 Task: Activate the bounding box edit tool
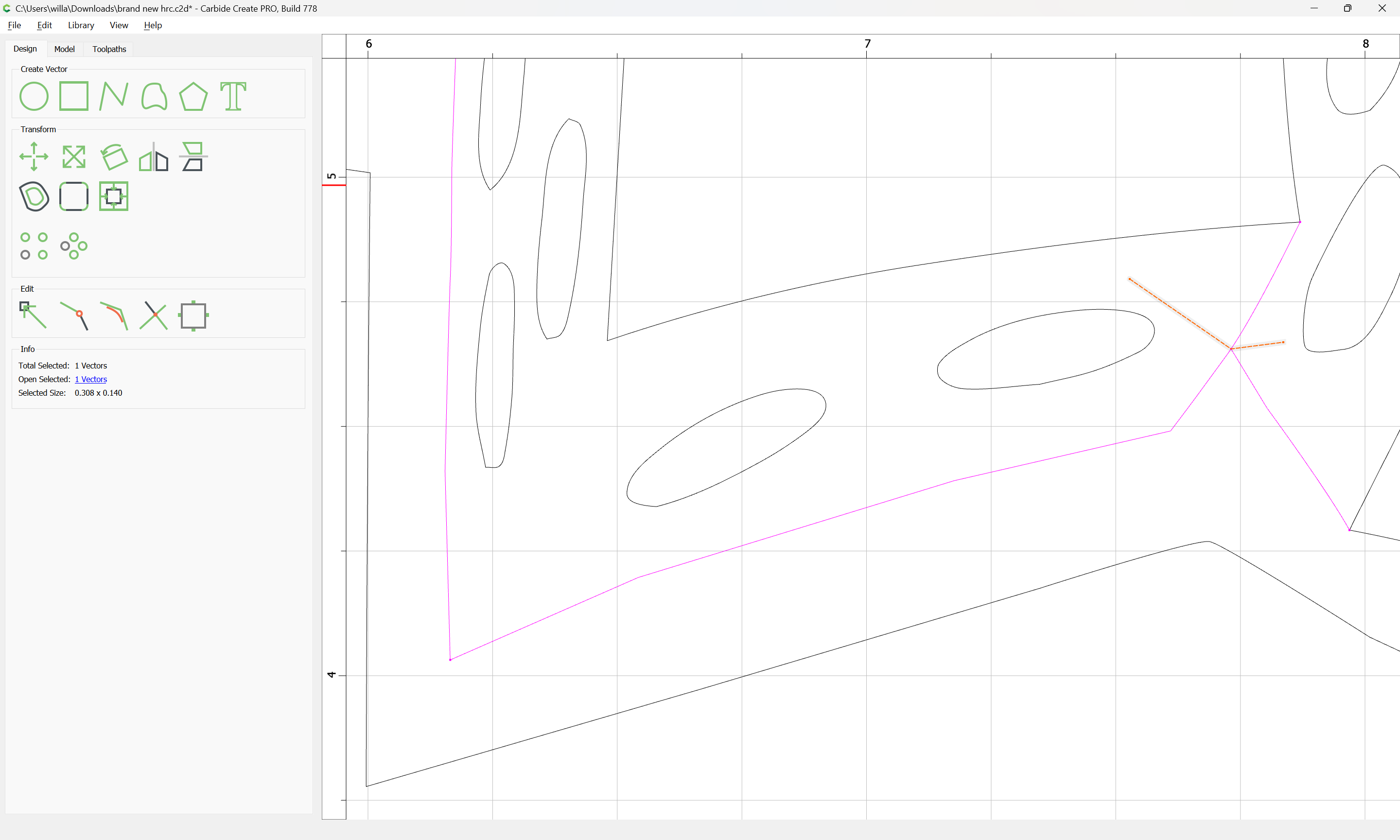pos(193,315)
